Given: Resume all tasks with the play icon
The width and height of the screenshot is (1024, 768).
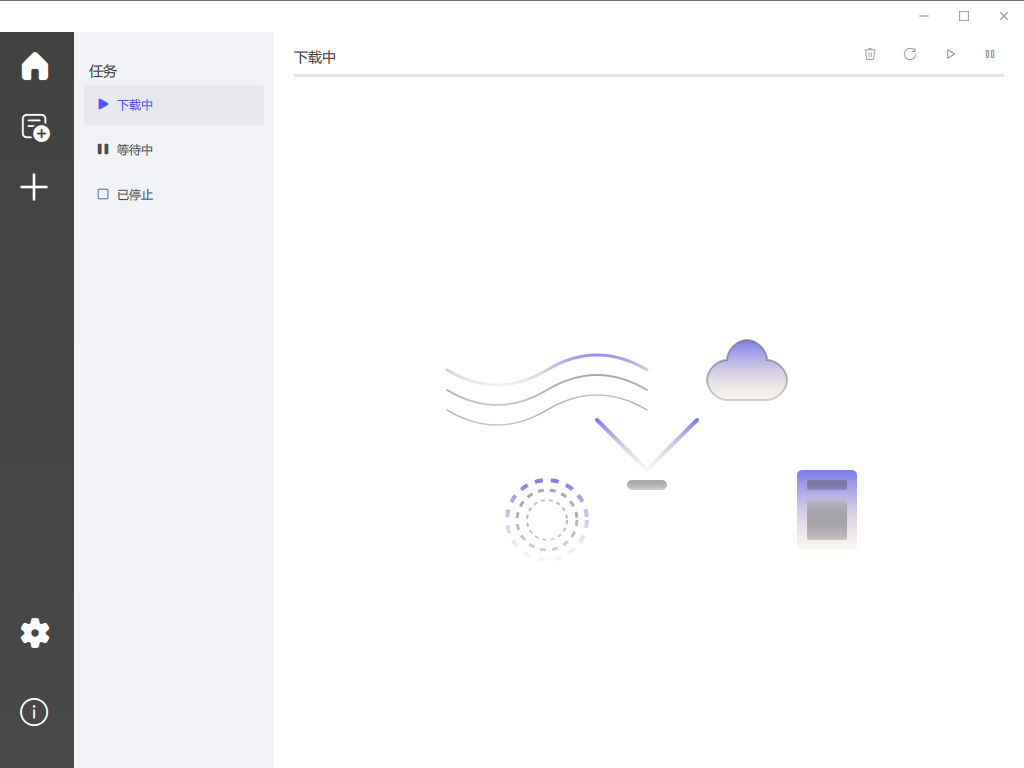Looking at the screenshot, I should click(950, 54).
